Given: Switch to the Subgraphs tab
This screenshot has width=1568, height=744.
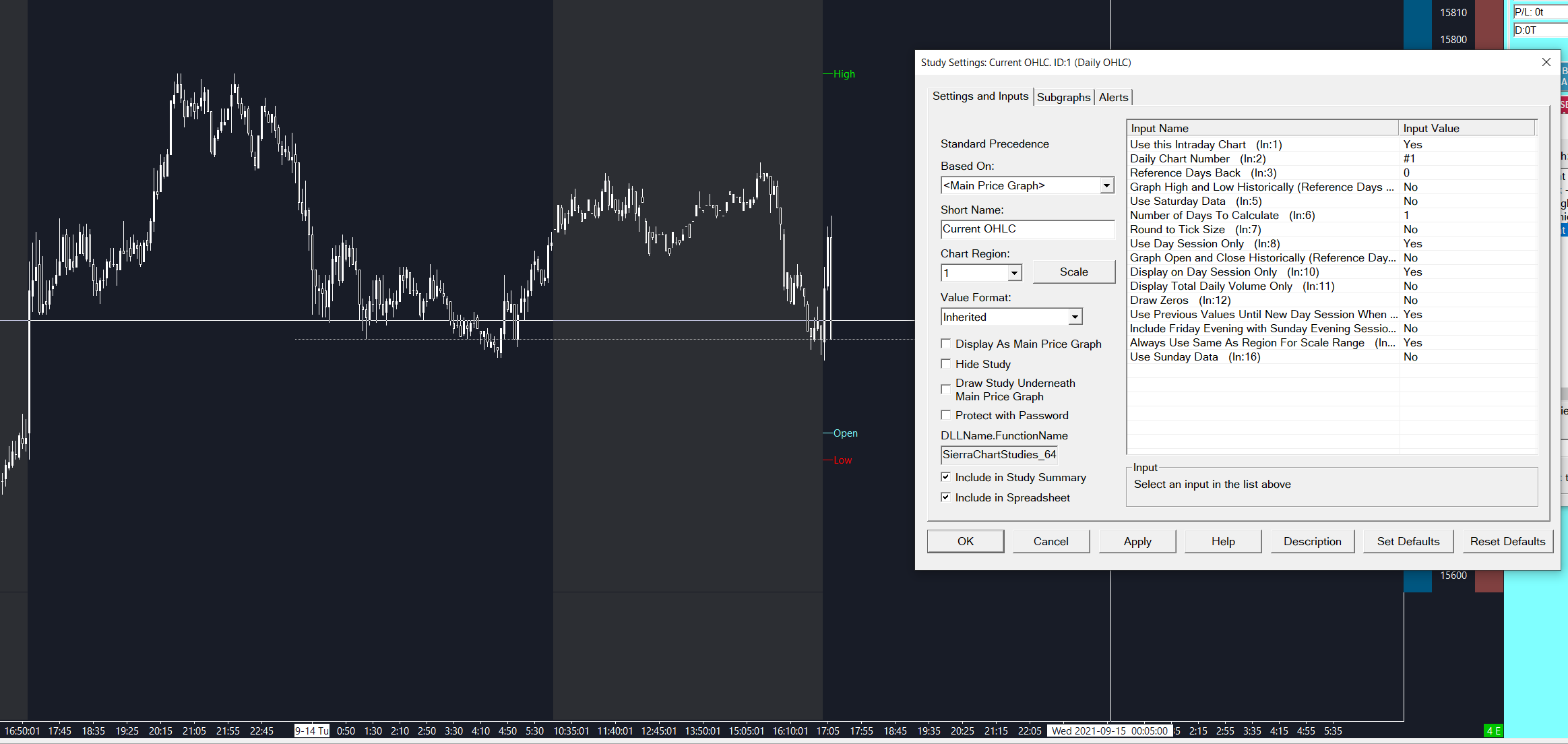Looking at the screenshot, I should [x=1063, y=97].
